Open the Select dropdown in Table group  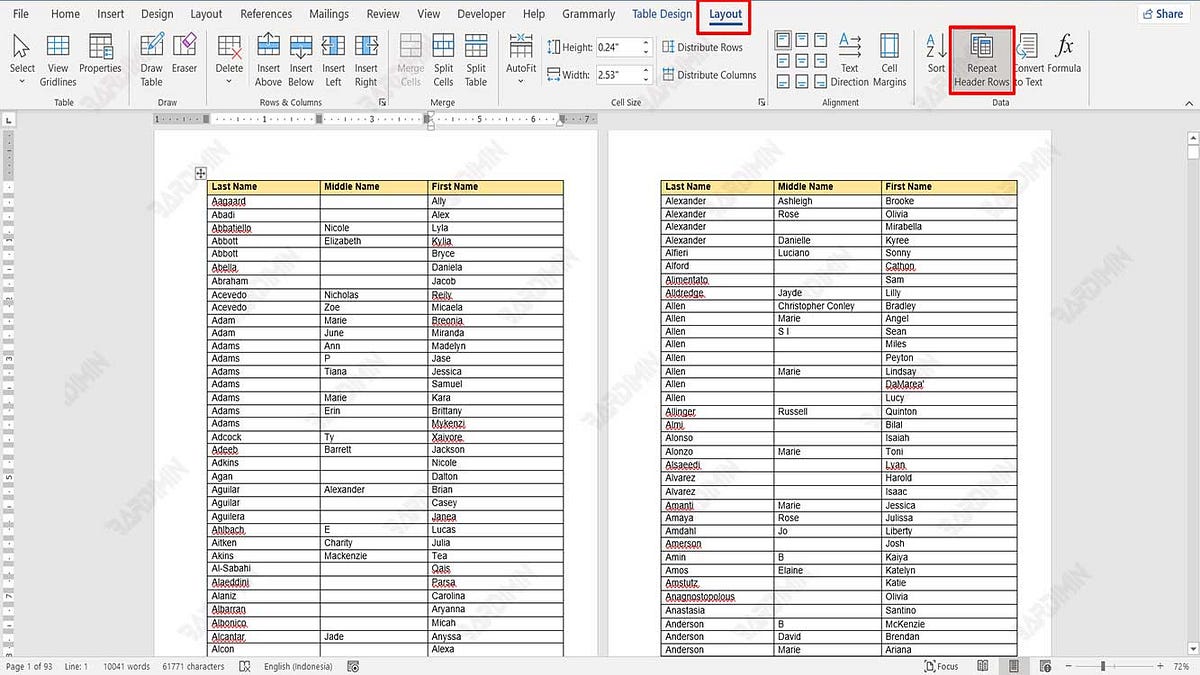[x=22, y=60]
